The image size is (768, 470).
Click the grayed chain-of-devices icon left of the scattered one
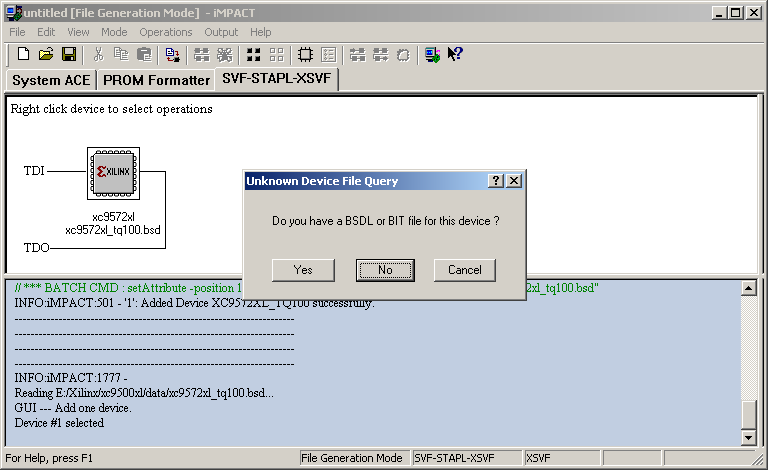201,54
